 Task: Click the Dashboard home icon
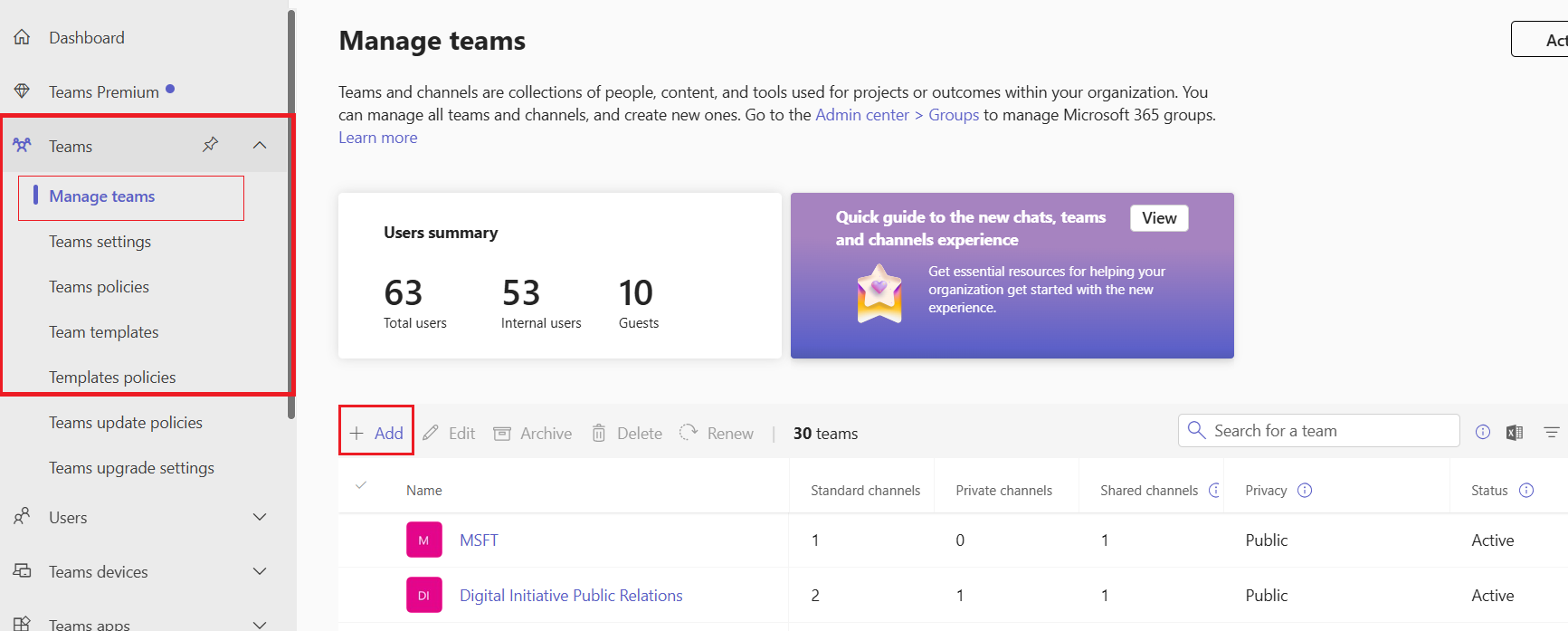(22, 37)
